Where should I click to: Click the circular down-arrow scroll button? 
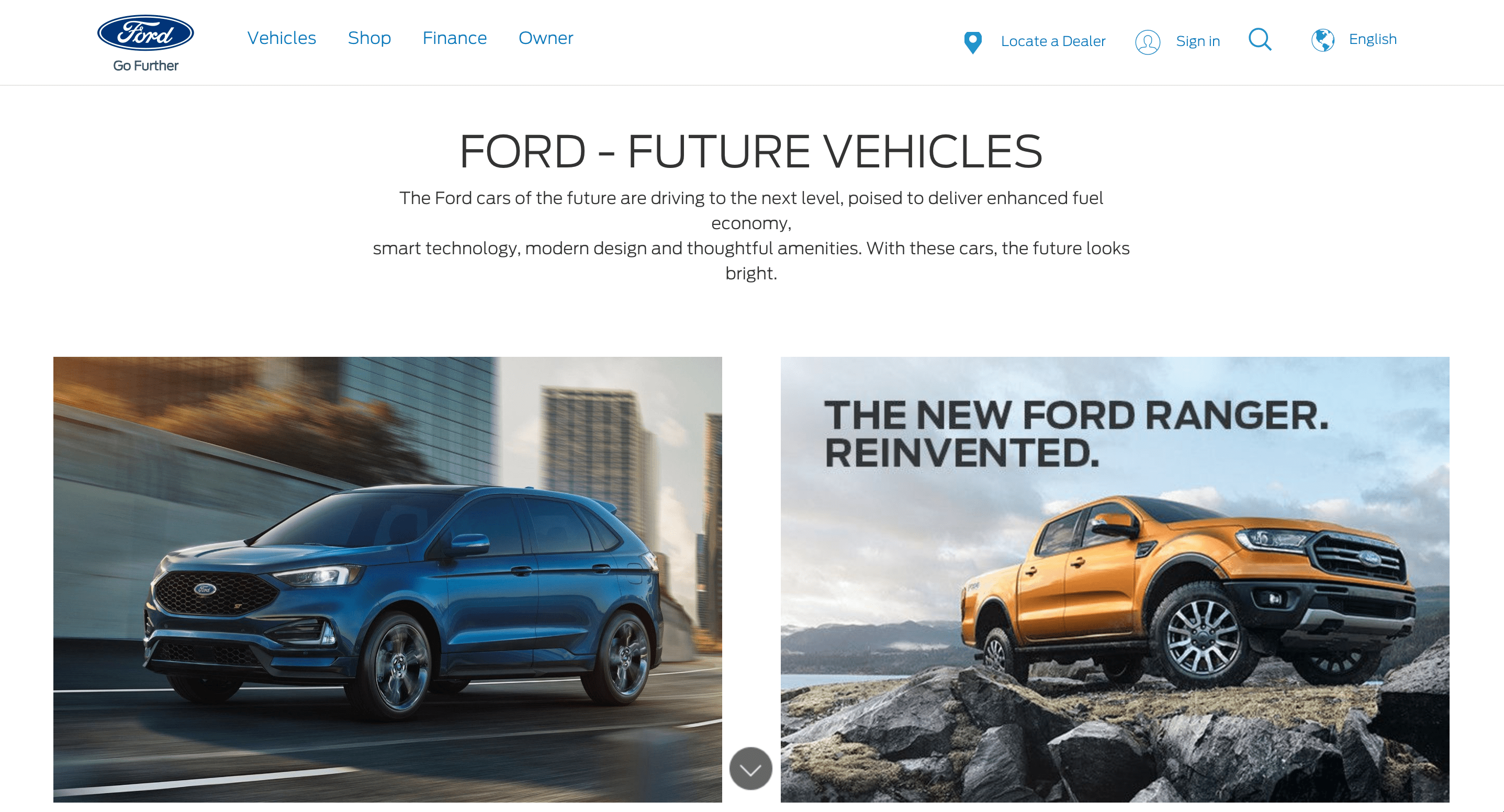click(x=751, y=769)
